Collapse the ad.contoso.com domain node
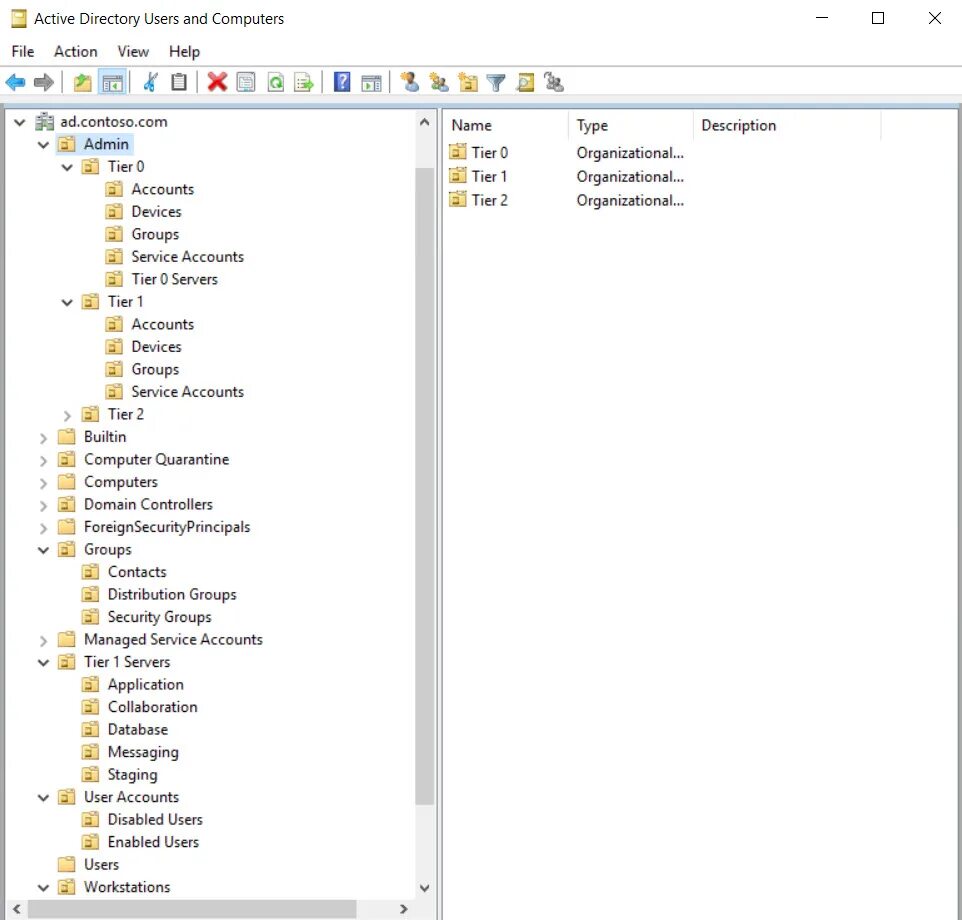 (x=20, y=122)
